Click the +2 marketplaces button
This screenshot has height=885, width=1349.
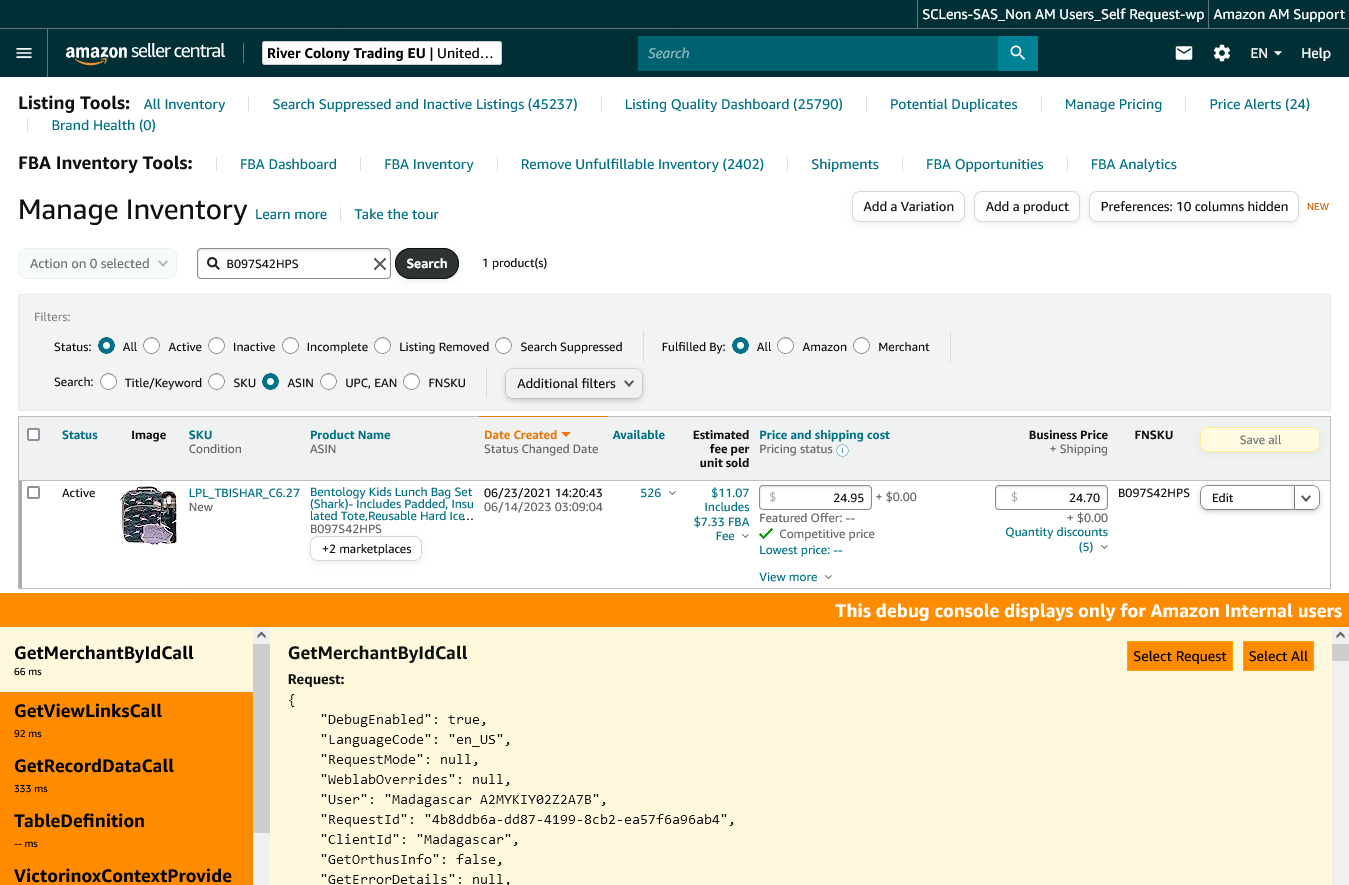pos(367,549)
